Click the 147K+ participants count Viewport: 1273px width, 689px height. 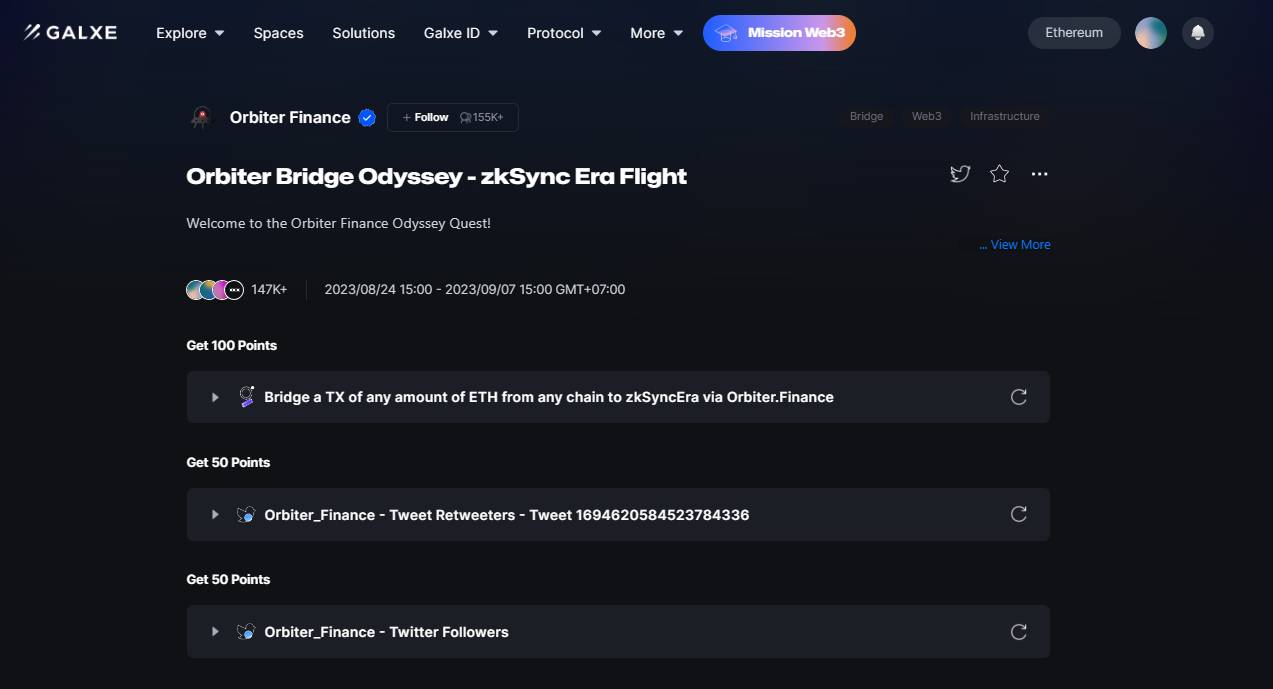coord(269,290)
